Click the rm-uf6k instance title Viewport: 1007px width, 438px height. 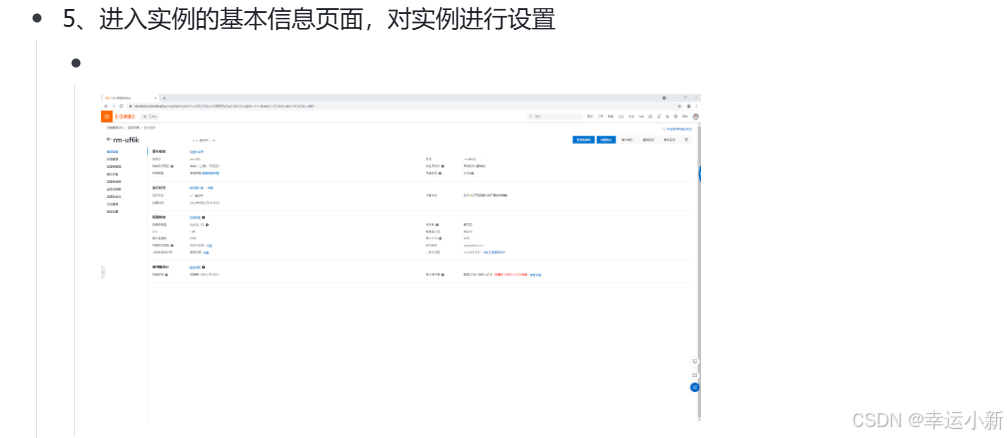(x=126, y=139)
